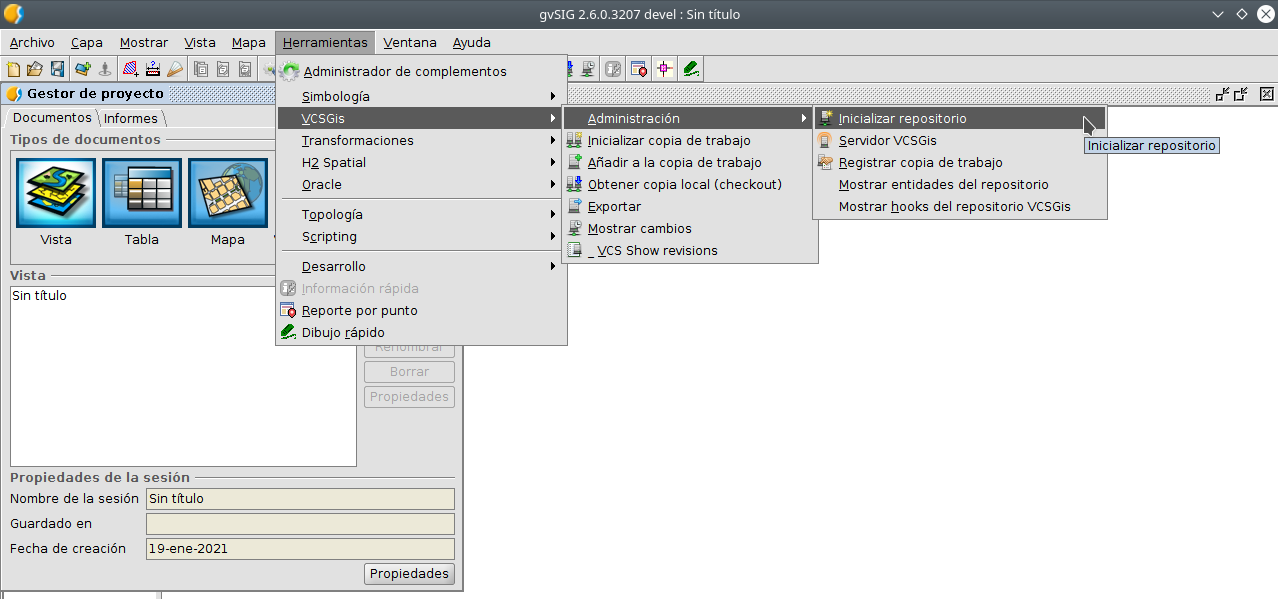The width and height of the screenshot is (1278, 599).
Task: Click the add layer toolbar icon
Action: [83, 69]
